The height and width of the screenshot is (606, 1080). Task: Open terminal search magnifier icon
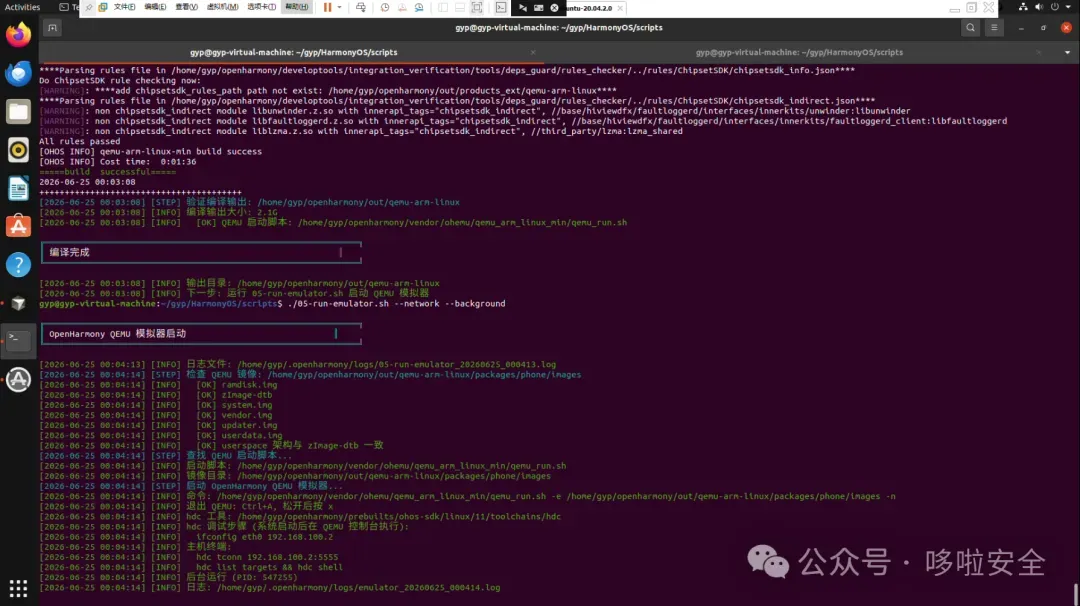coord(970,28)
